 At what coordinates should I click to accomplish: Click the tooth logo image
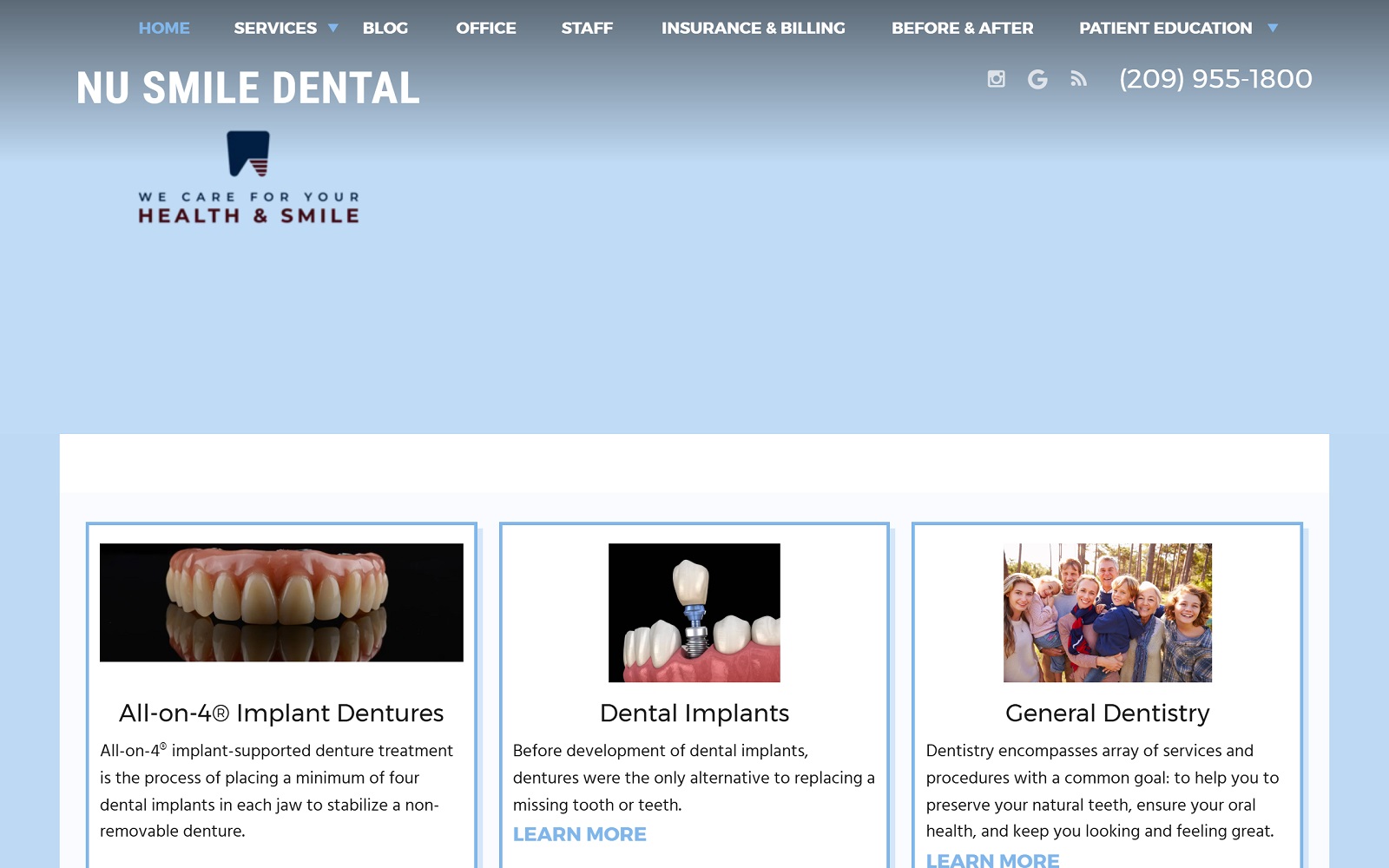[248, 154]
